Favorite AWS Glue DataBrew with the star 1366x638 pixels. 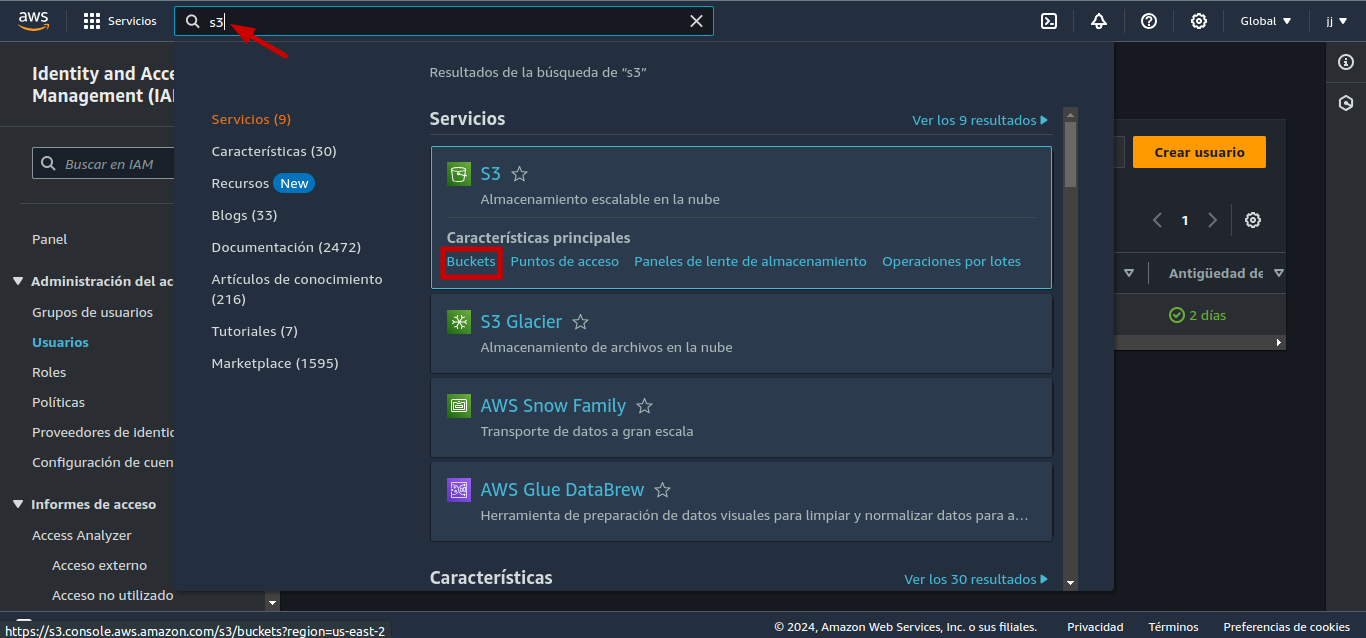662,490
